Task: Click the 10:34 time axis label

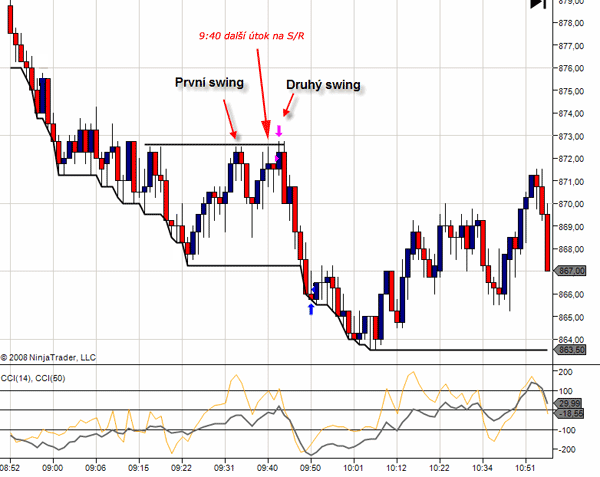Action: tap(482, 467)
